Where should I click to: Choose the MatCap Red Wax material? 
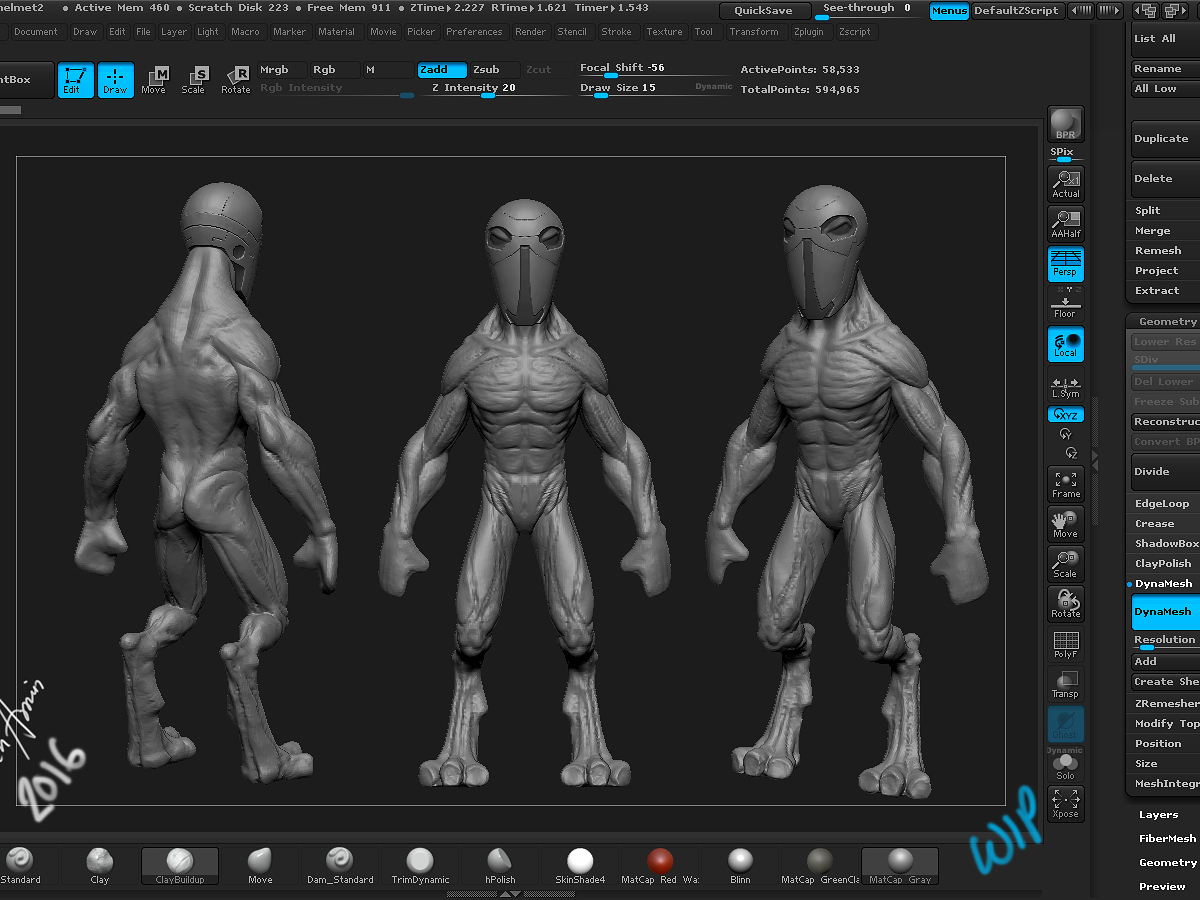click(660, 866)
